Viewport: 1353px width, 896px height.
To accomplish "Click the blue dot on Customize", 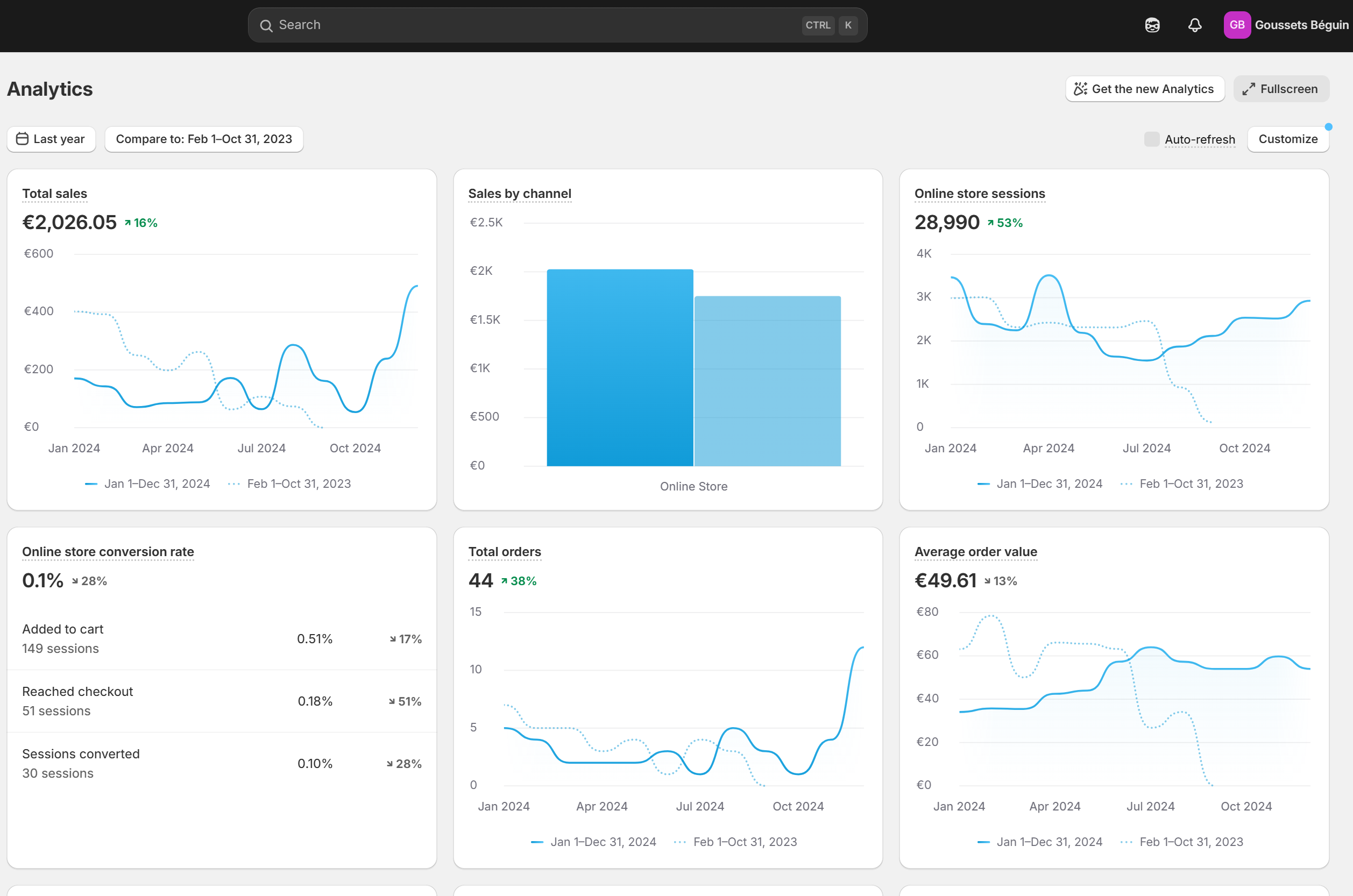I will 1328,127.
